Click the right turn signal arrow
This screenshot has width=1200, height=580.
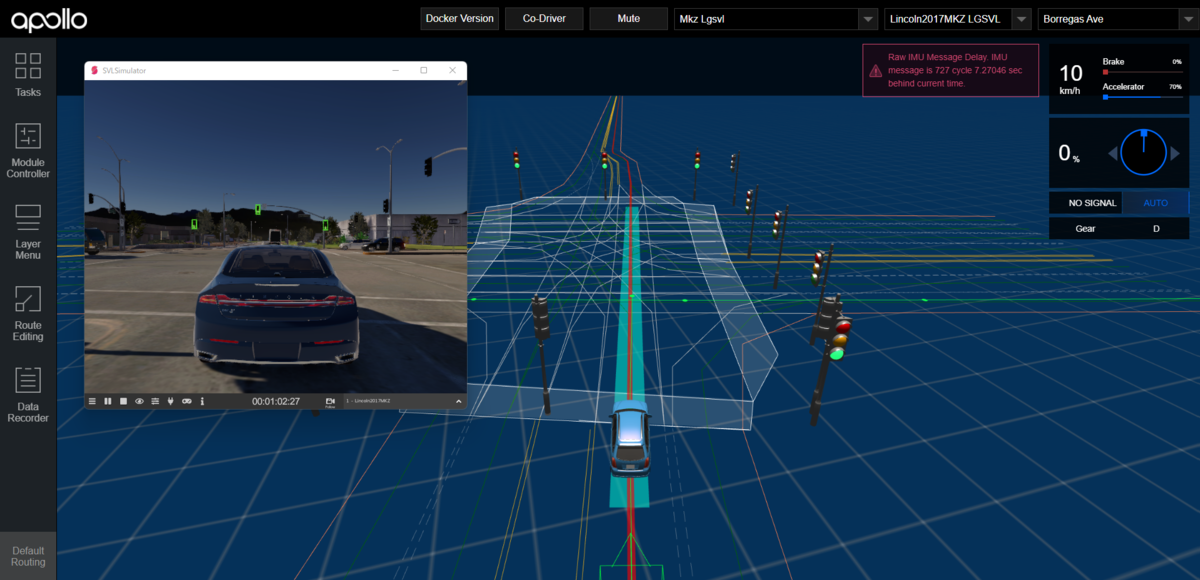[x=1175, y=153]
